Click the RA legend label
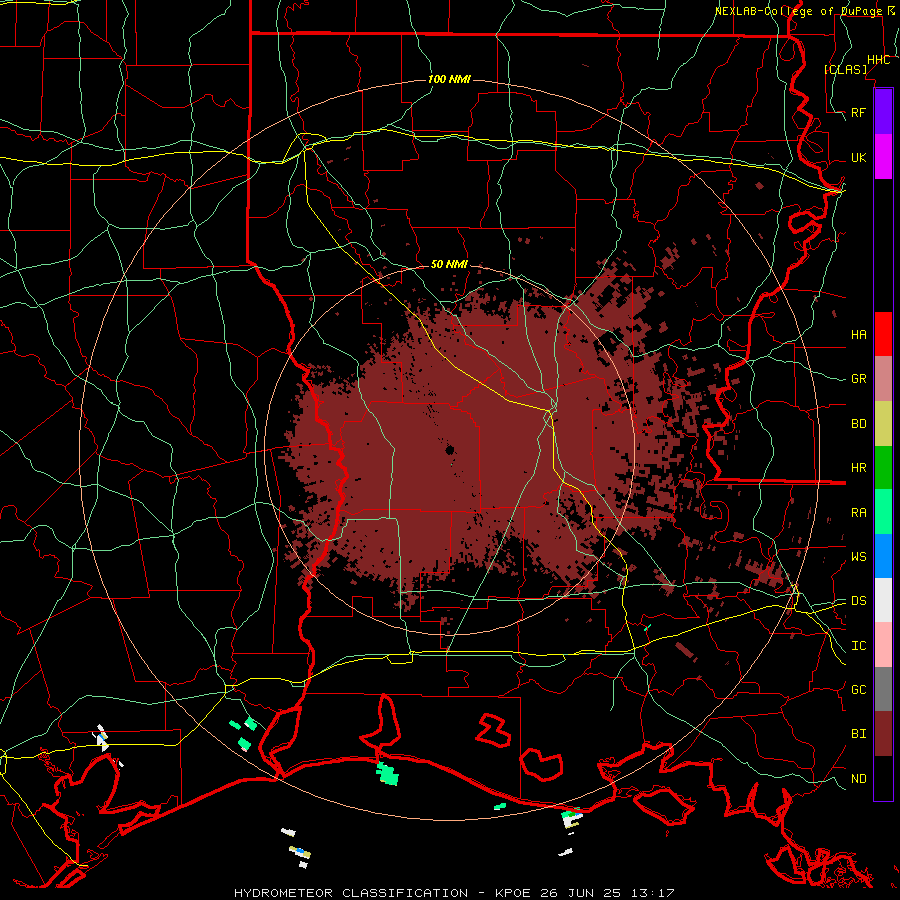The height and width of the screenshot is (900, 900). (x=858, y=513)
